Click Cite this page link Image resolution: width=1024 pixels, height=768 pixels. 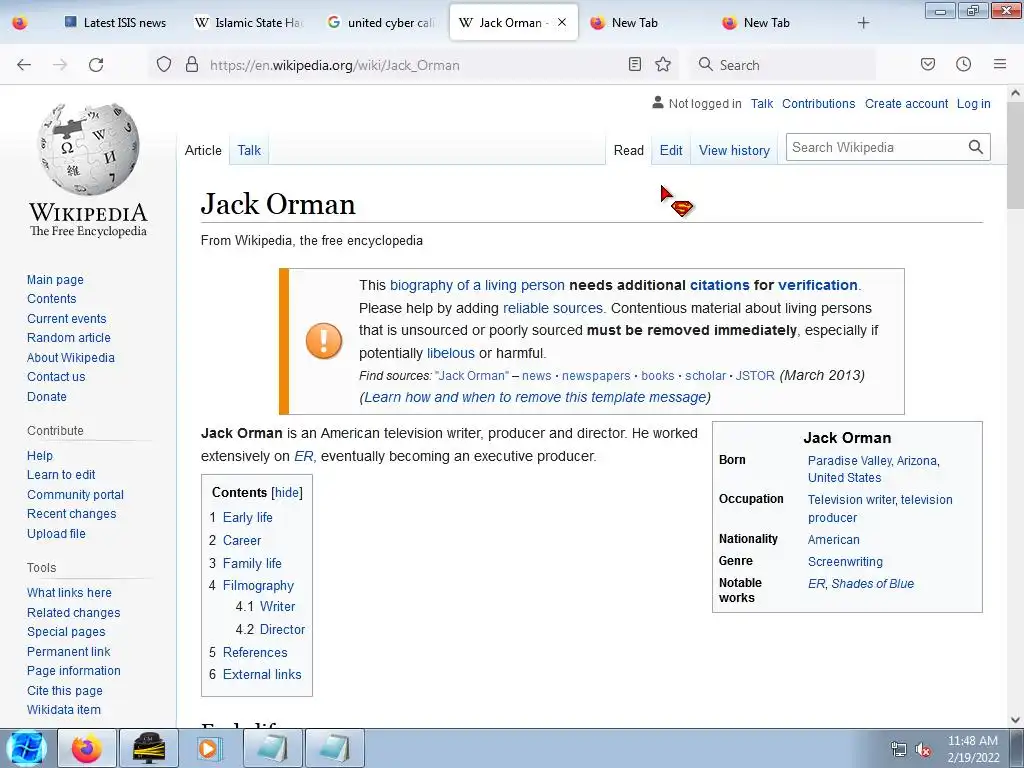coord(65,691)
